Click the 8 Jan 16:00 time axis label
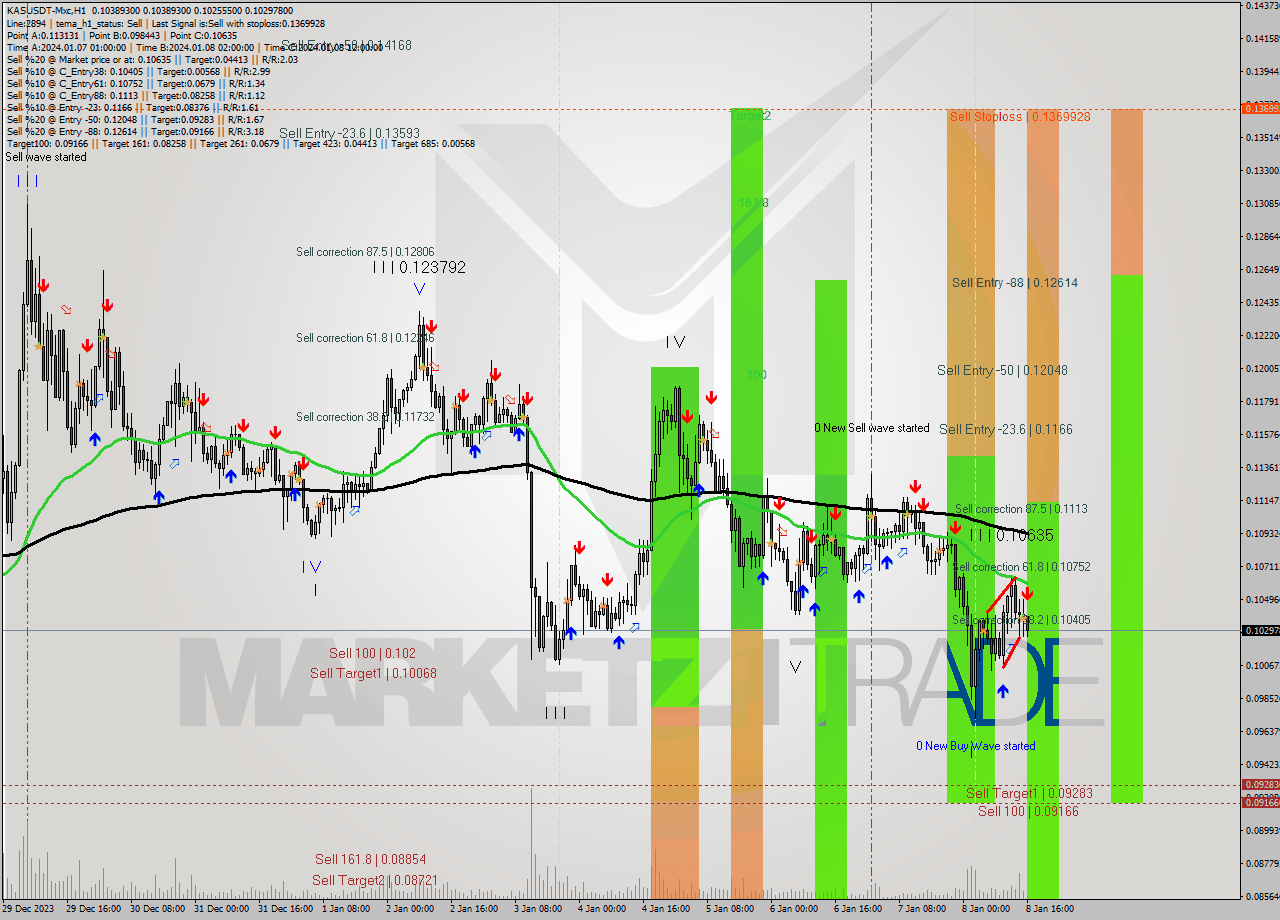The height and width of the screenshot is (920, 1280). (x=1049, y=909)
